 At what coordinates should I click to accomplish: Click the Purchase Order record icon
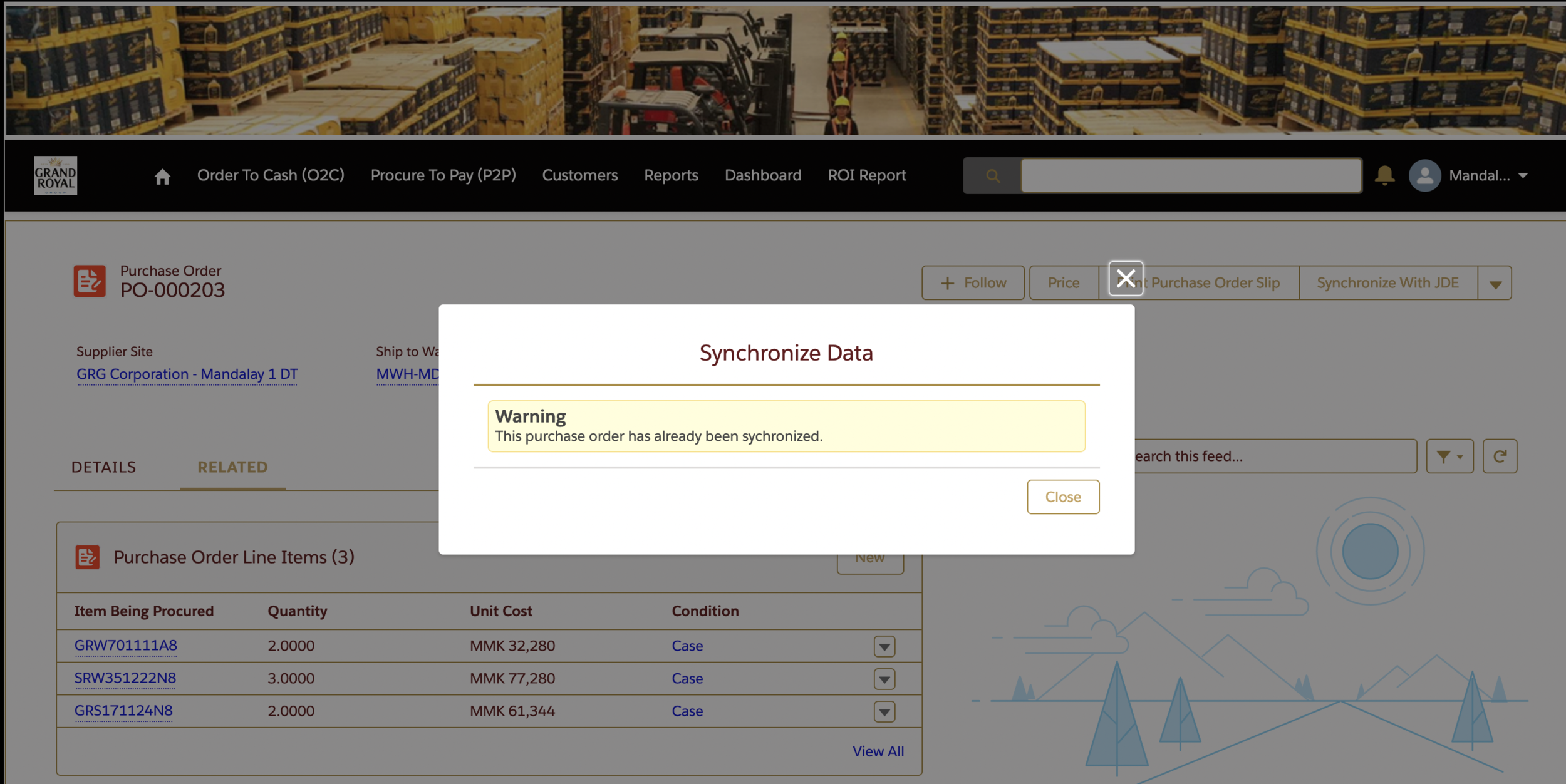tap(90, 281)
